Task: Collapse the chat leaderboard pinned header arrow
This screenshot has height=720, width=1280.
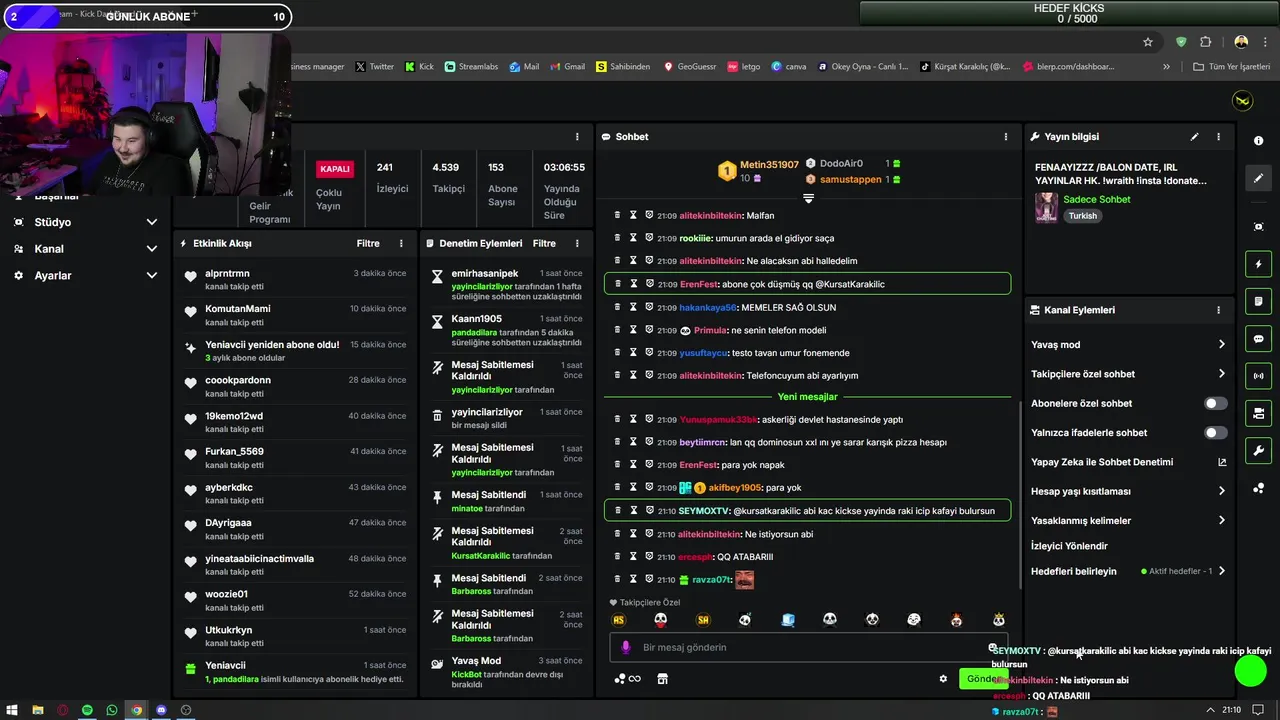Action: tap(808, 198)
